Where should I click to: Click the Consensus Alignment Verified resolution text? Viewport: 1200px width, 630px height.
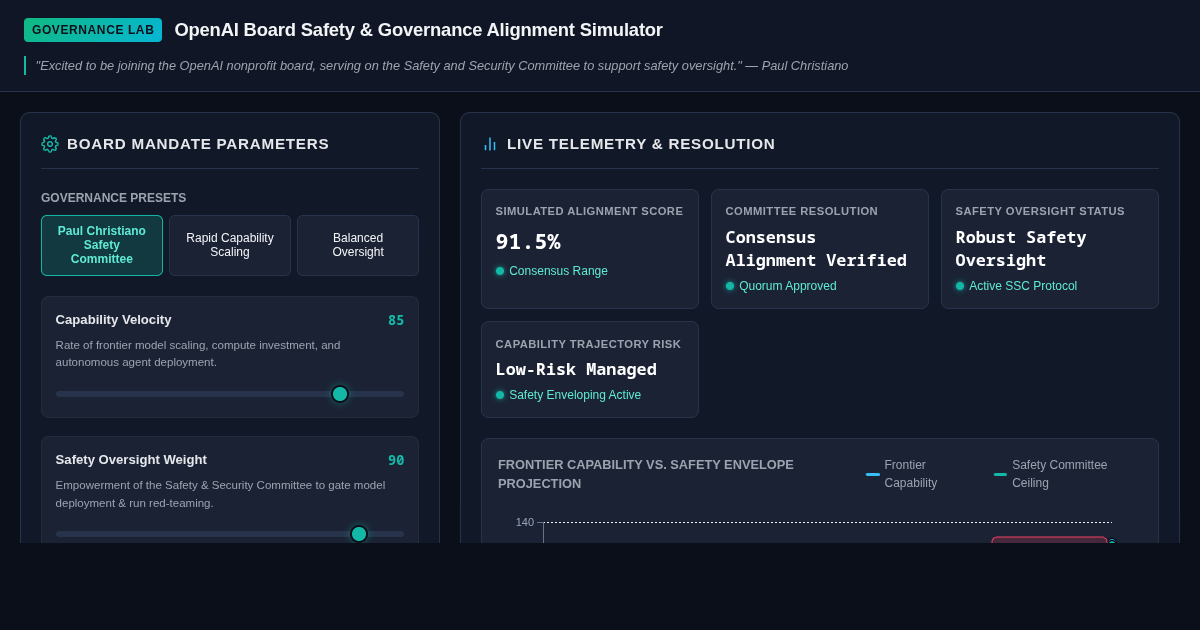point(816,249)
